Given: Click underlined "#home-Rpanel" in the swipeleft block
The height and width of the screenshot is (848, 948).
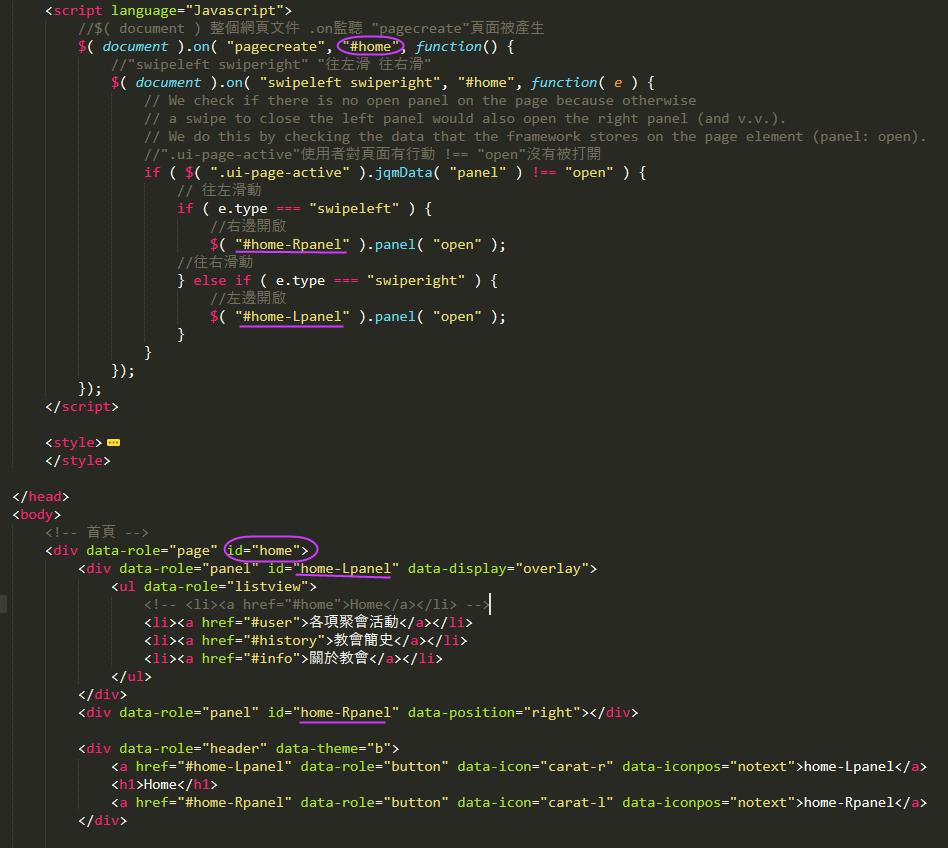Looking at the screenshot, I should [292, 244].
